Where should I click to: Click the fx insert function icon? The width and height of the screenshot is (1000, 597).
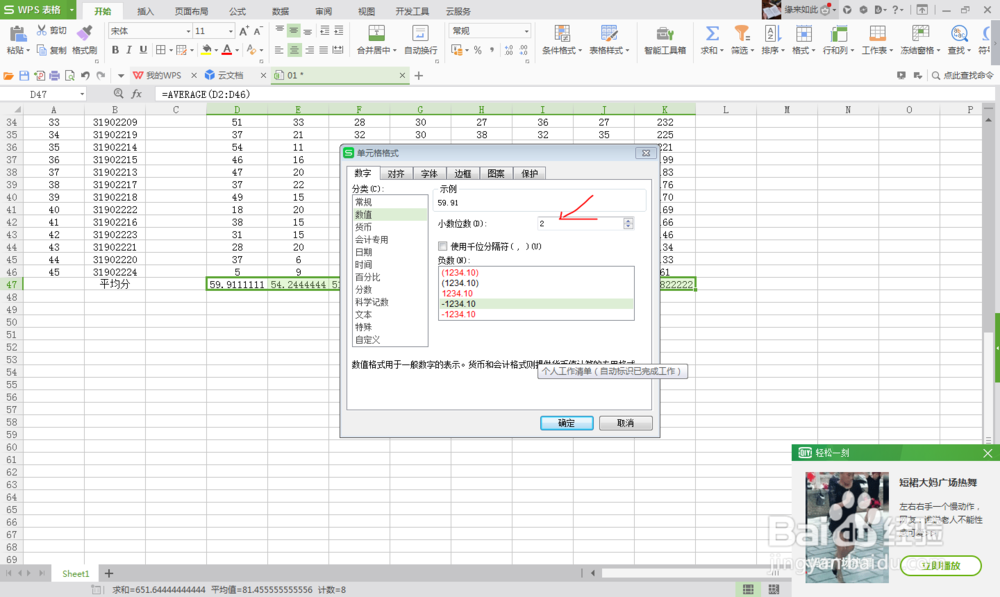tap(136, 94)
